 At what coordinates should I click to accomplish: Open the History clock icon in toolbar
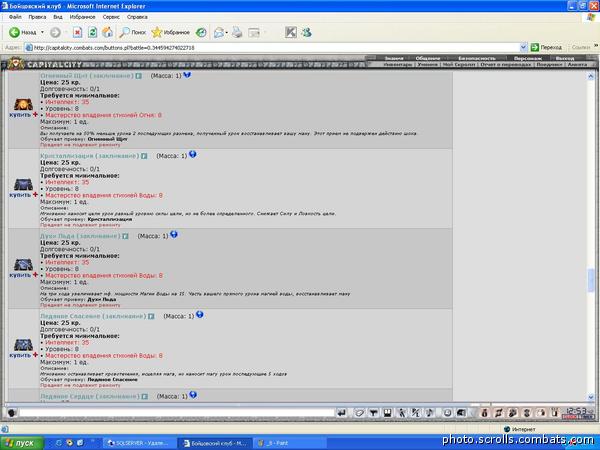click(201, 33)
